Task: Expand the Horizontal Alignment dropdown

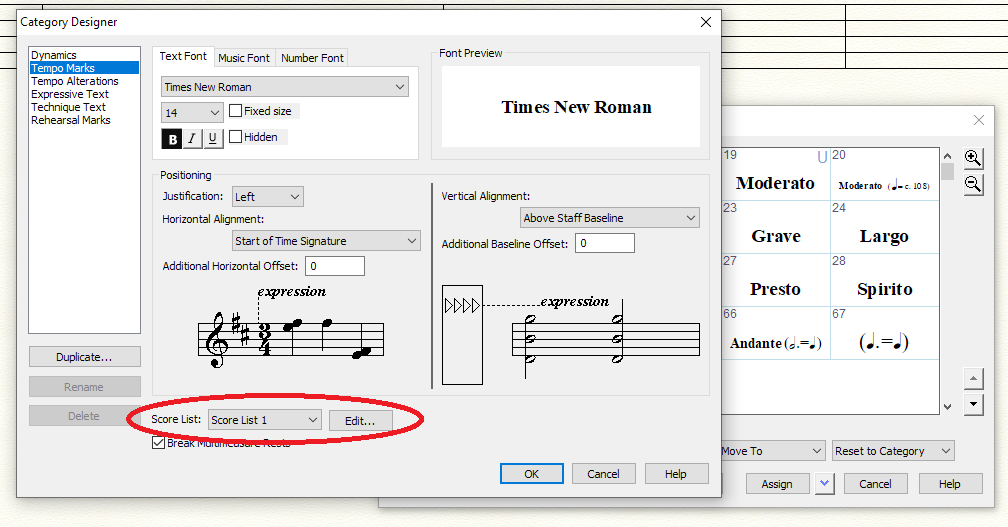Action: [326, 241]
